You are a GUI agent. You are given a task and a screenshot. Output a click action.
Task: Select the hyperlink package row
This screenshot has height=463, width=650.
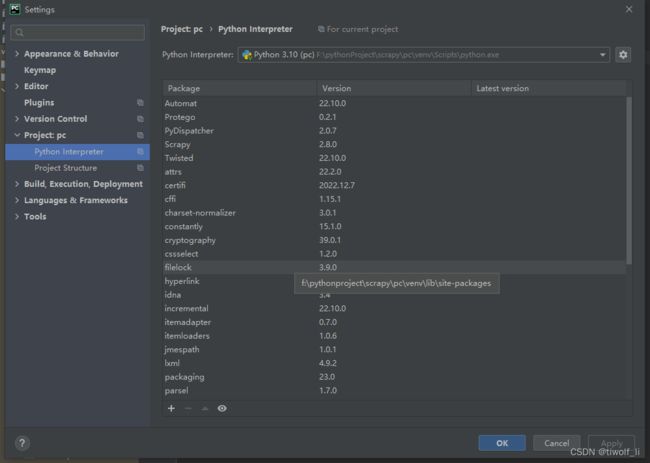click(228, 281)
